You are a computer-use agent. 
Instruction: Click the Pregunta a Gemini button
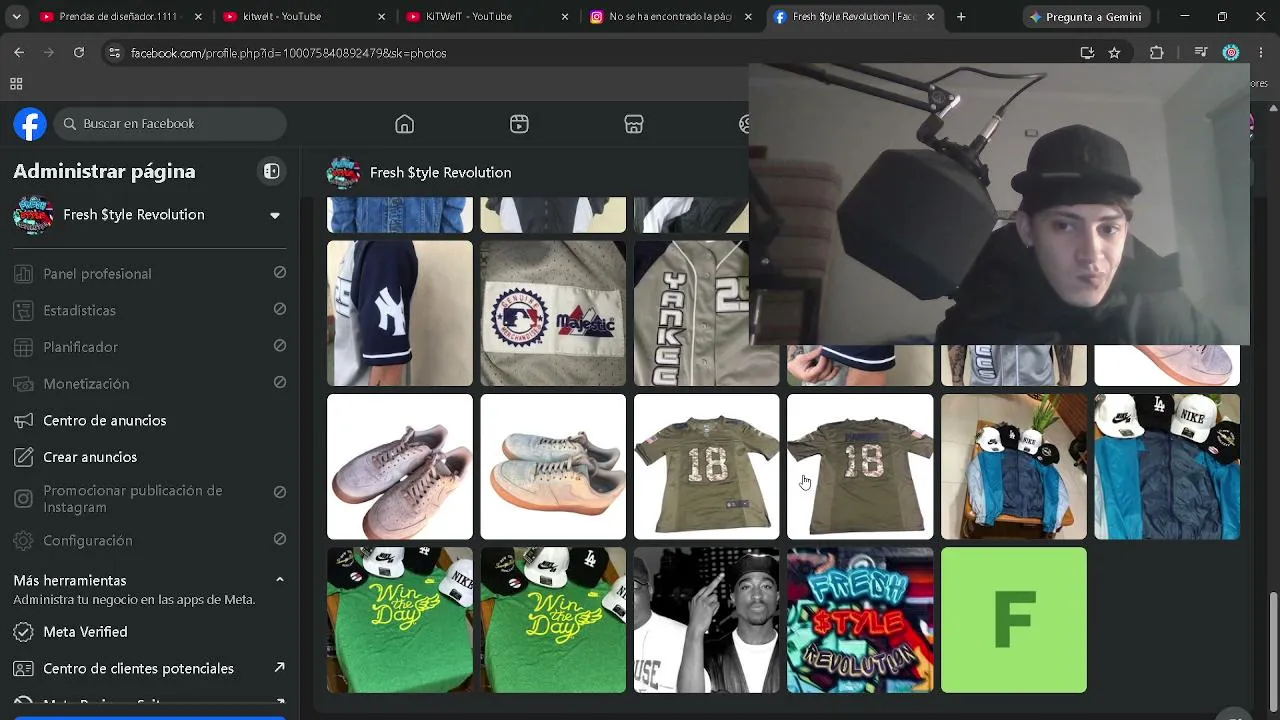coord(1087,17)
